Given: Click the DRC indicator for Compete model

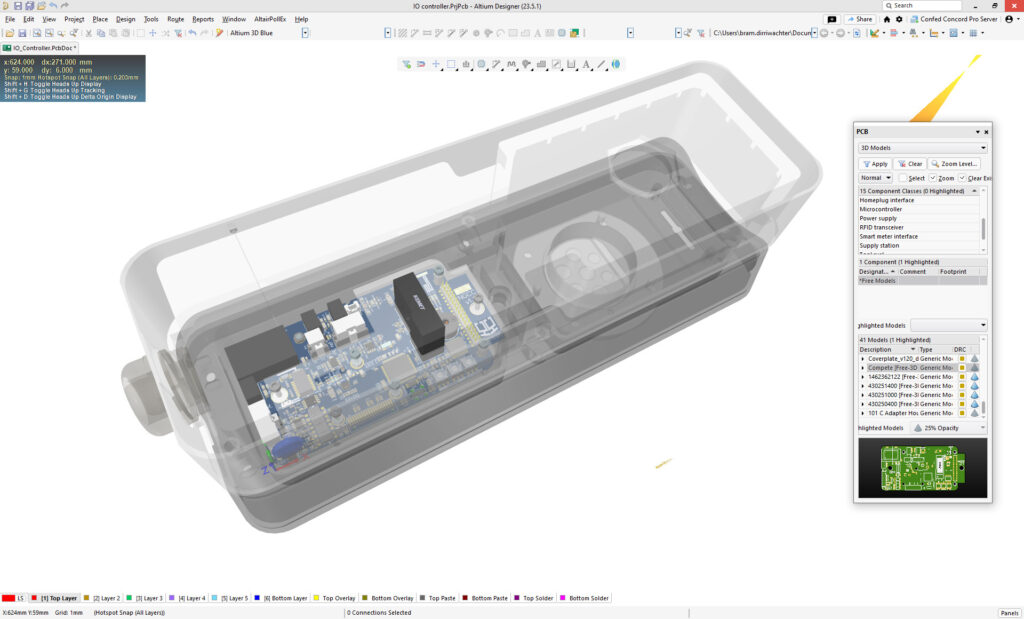Looking at the screenshot, I should (962, 368).
